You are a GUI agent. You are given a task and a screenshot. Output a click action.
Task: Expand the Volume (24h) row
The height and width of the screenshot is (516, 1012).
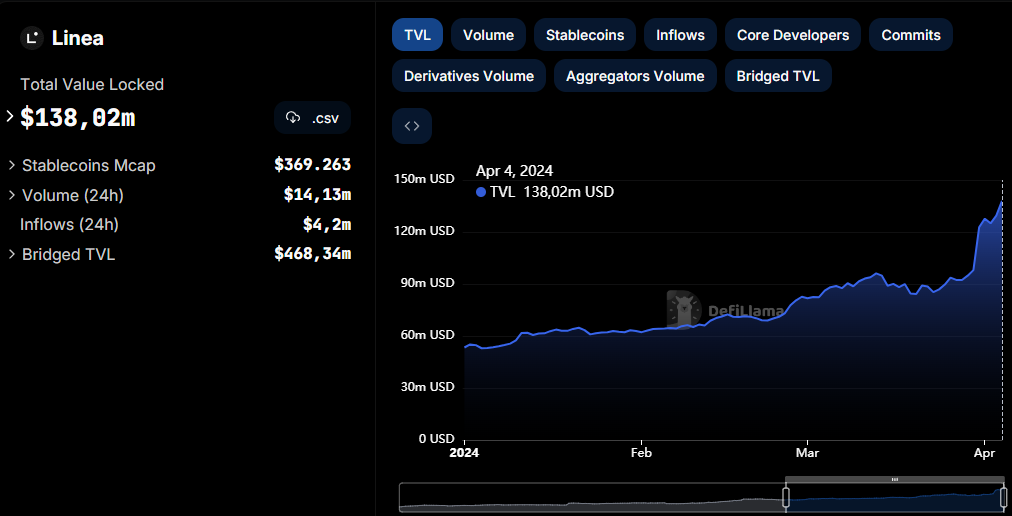click(12, 195)
